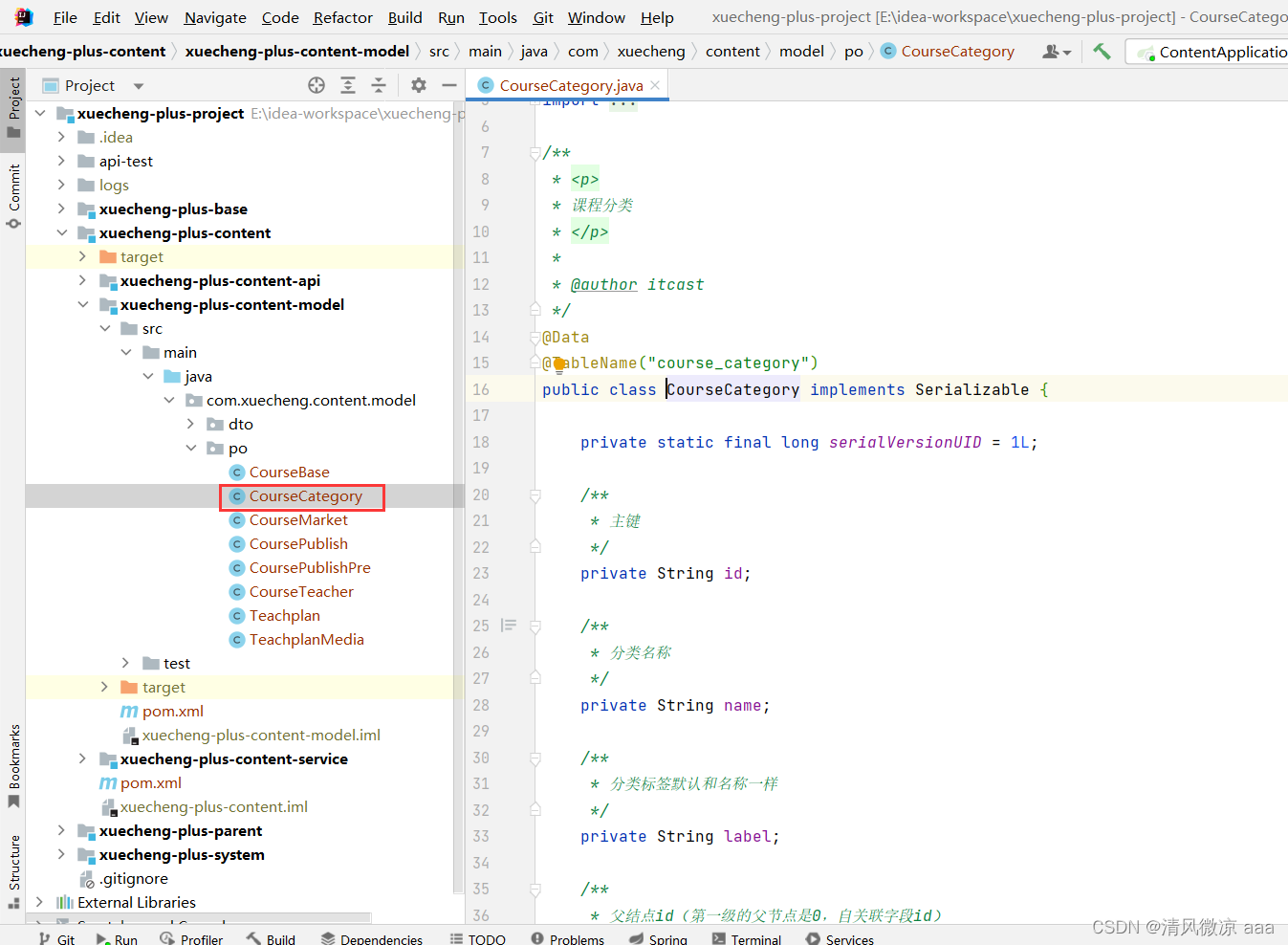
Task: Click the yellow intention bulb on line 15
Action: (x=559, y=364)
